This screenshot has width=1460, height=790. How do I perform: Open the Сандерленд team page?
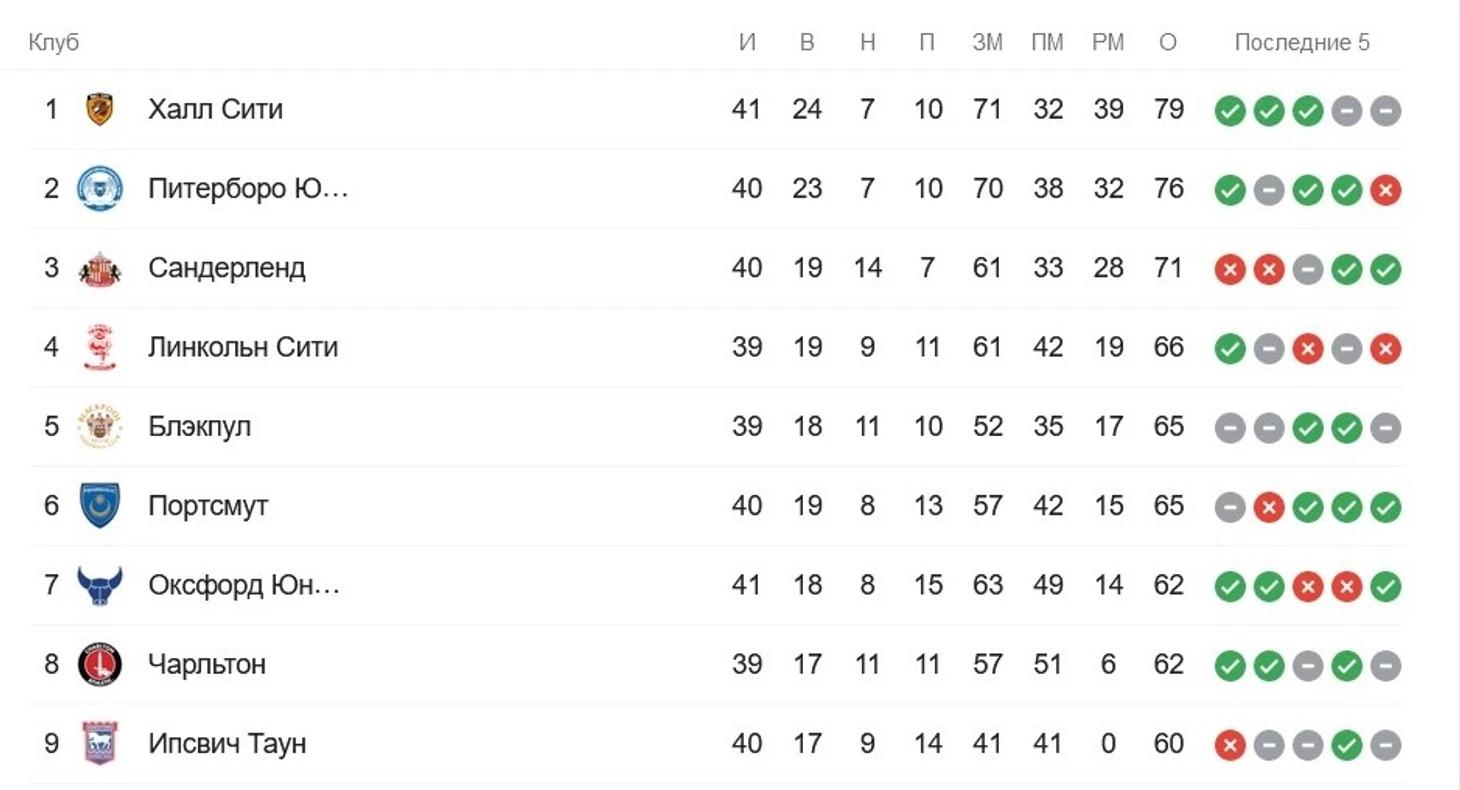point(227,268)
